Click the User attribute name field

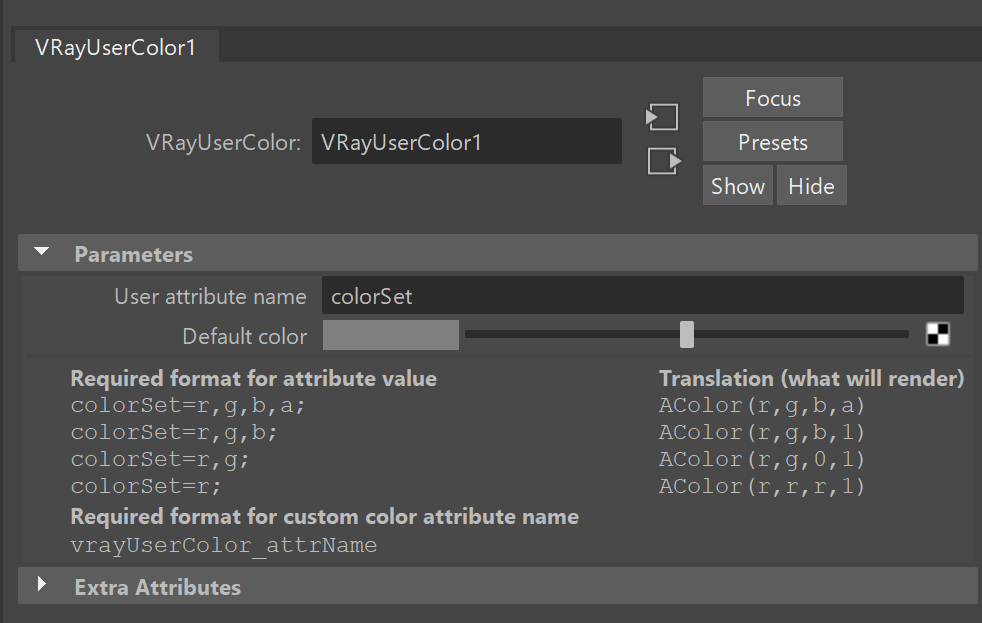tap(643, 296)
